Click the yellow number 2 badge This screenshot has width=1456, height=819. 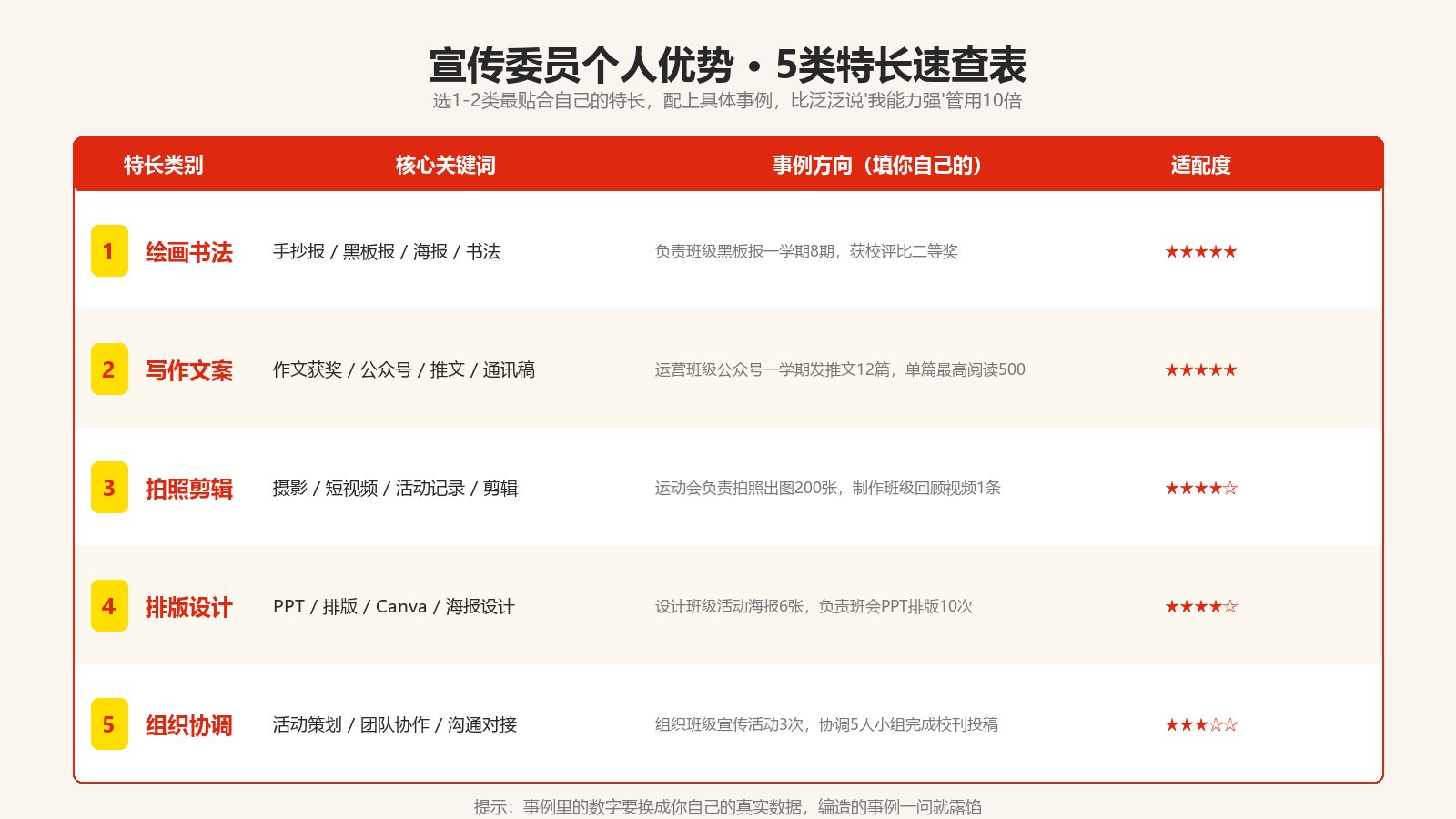[x=109, y=369]
